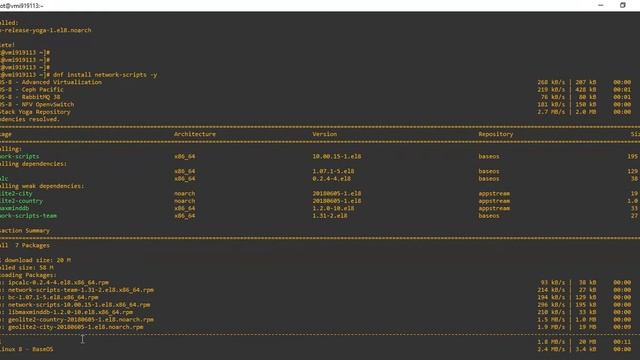The image size is (640, 360).
Task: Click the '00:11' total time value
Action: [x=622, y=342]
